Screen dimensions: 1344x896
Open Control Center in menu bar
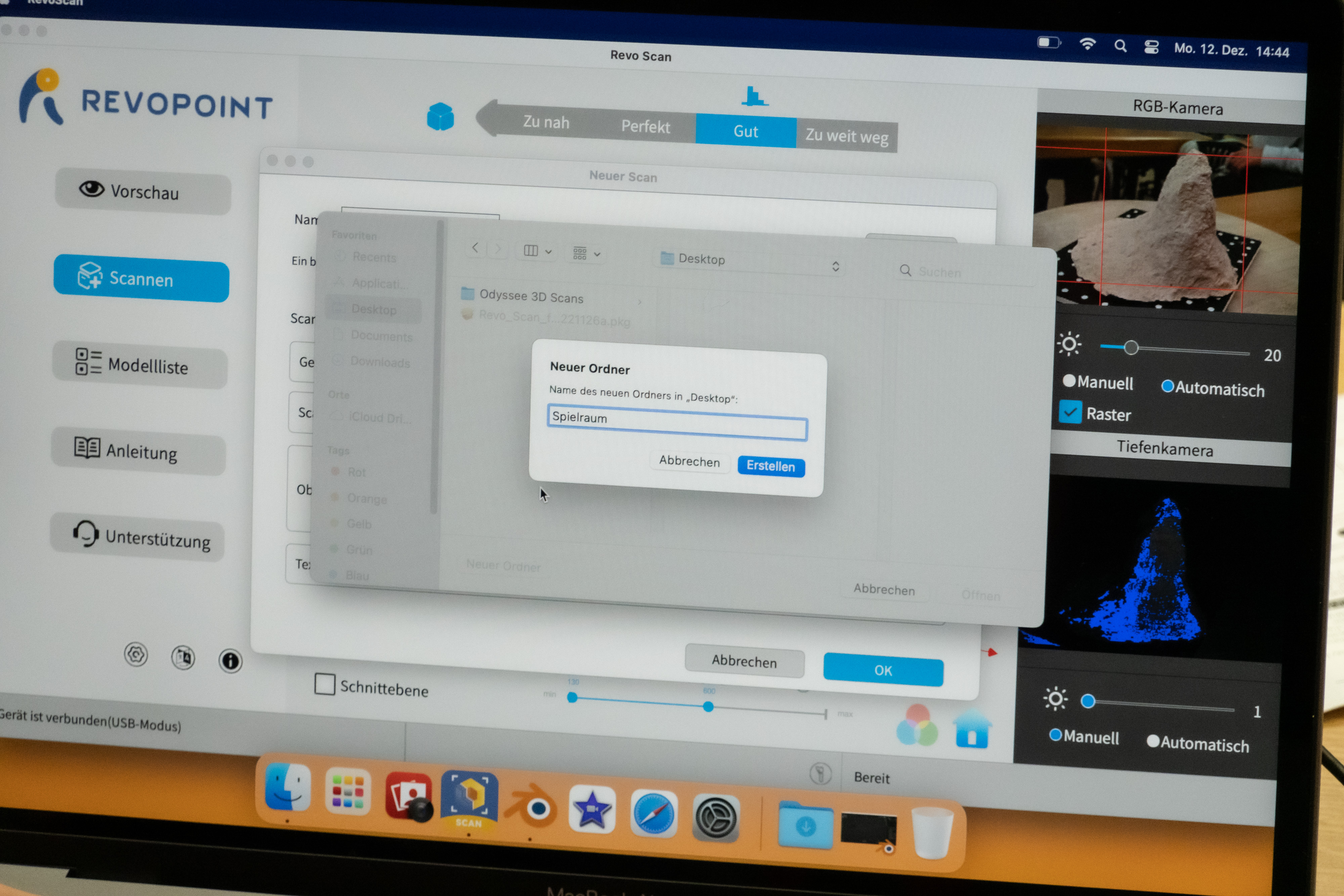tap(1151, 47)
